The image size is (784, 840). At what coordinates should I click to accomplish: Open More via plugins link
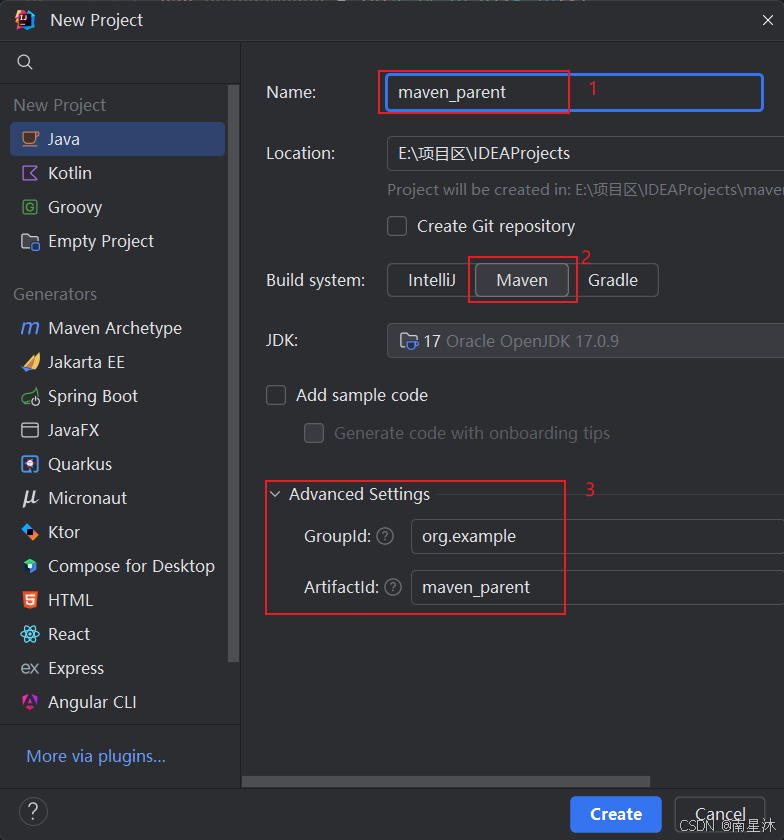(x=96, y=756)
